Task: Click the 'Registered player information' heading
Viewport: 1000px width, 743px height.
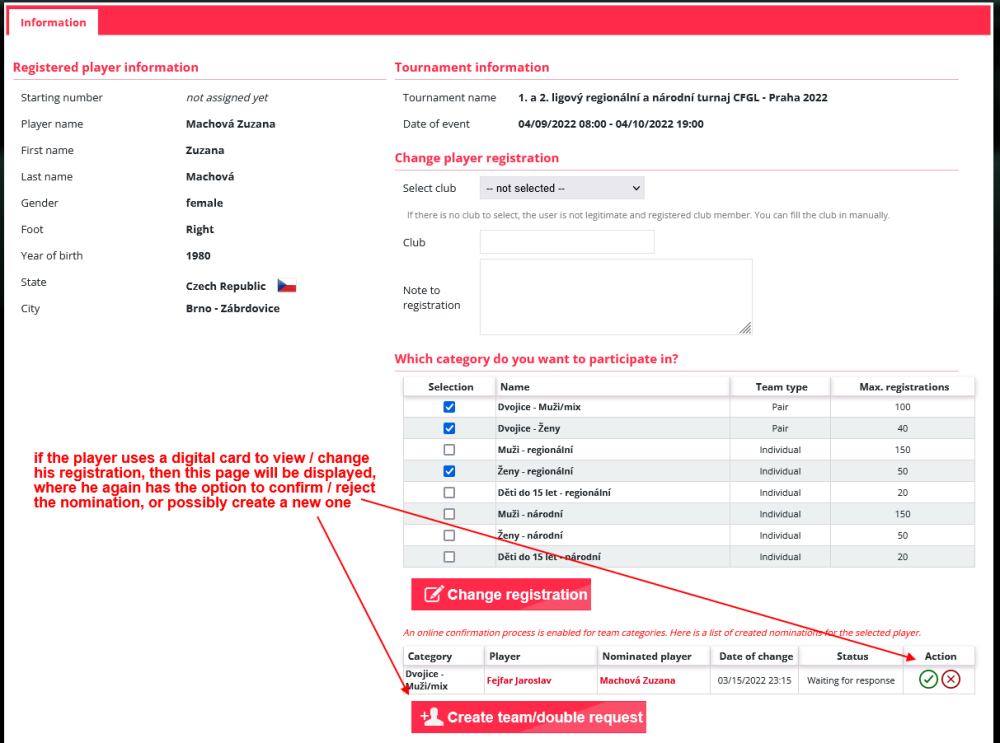Action: (106, 67)
